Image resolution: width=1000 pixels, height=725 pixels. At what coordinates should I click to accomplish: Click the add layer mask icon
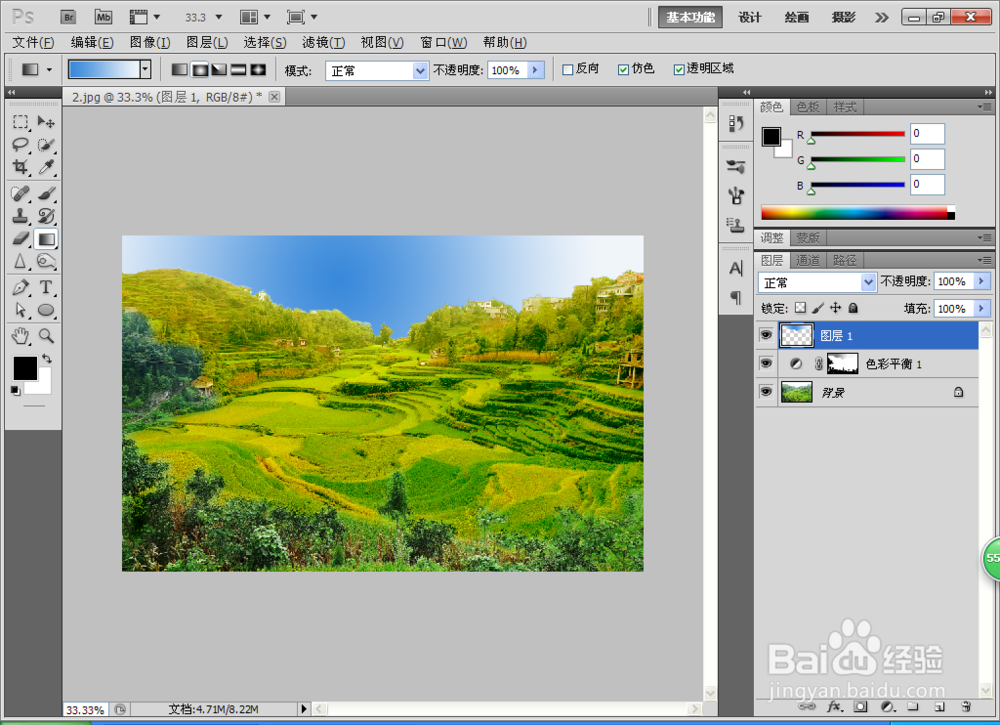coord(860,707)
